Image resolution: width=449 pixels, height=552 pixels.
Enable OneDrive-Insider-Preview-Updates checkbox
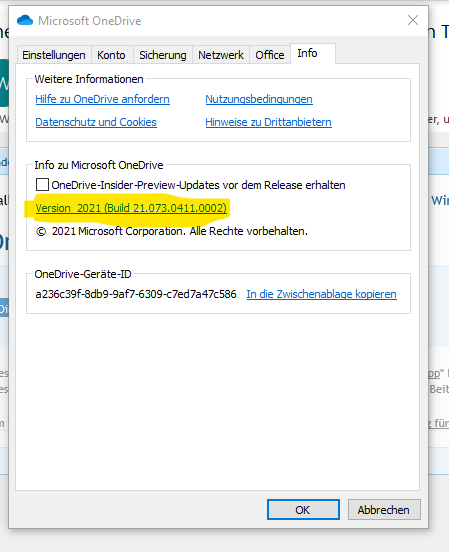(x=42, y=185)
